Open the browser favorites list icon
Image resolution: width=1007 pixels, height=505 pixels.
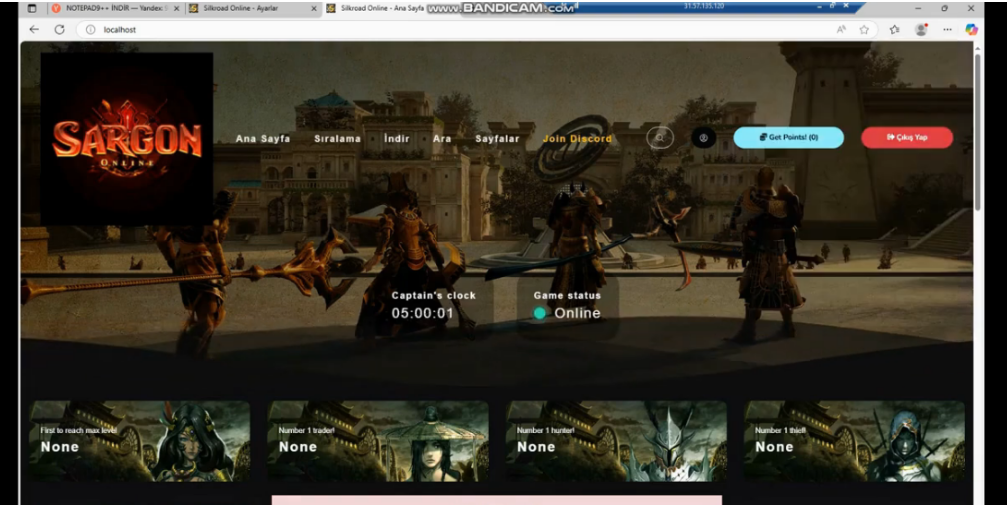[x=894, y=30]
